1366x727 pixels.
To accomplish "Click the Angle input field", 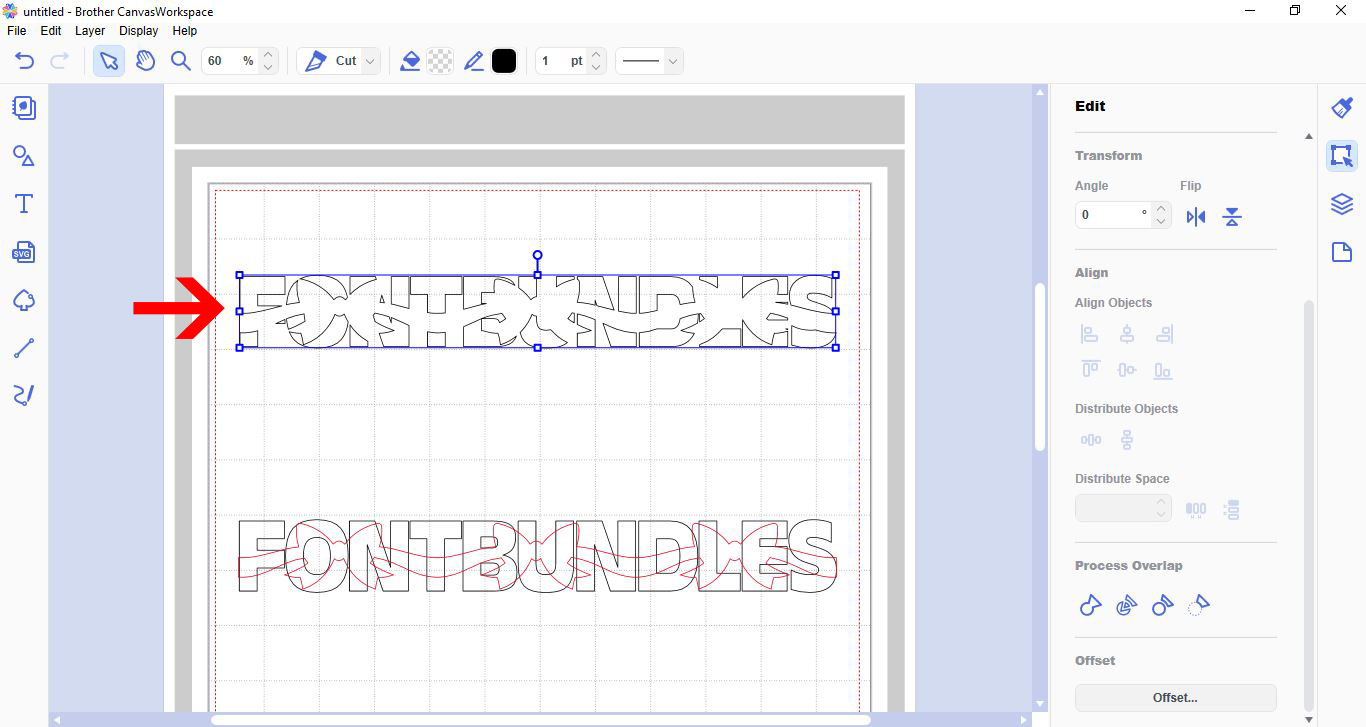I will [1113, 215].
